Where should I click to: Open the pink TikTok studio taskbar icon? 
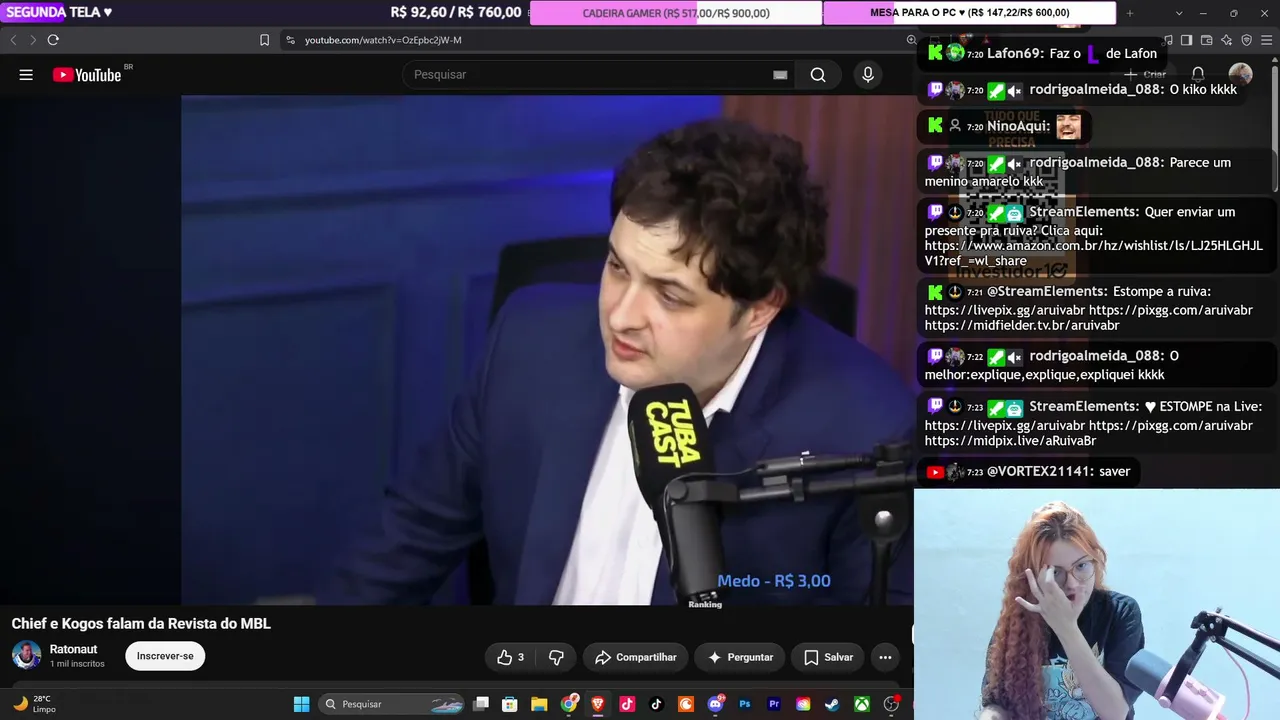pos(627,704)
